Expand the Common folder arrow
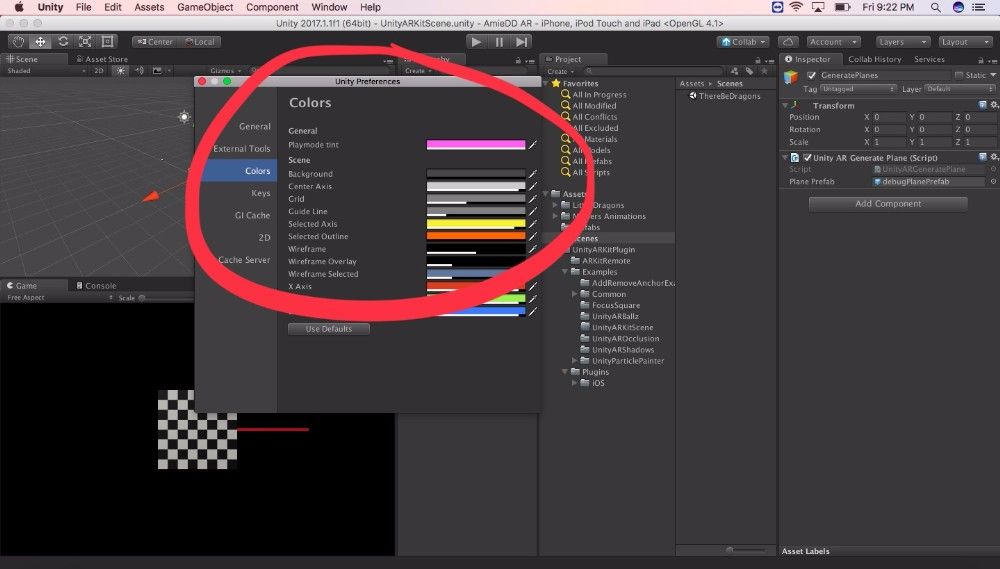 (574, 294)
